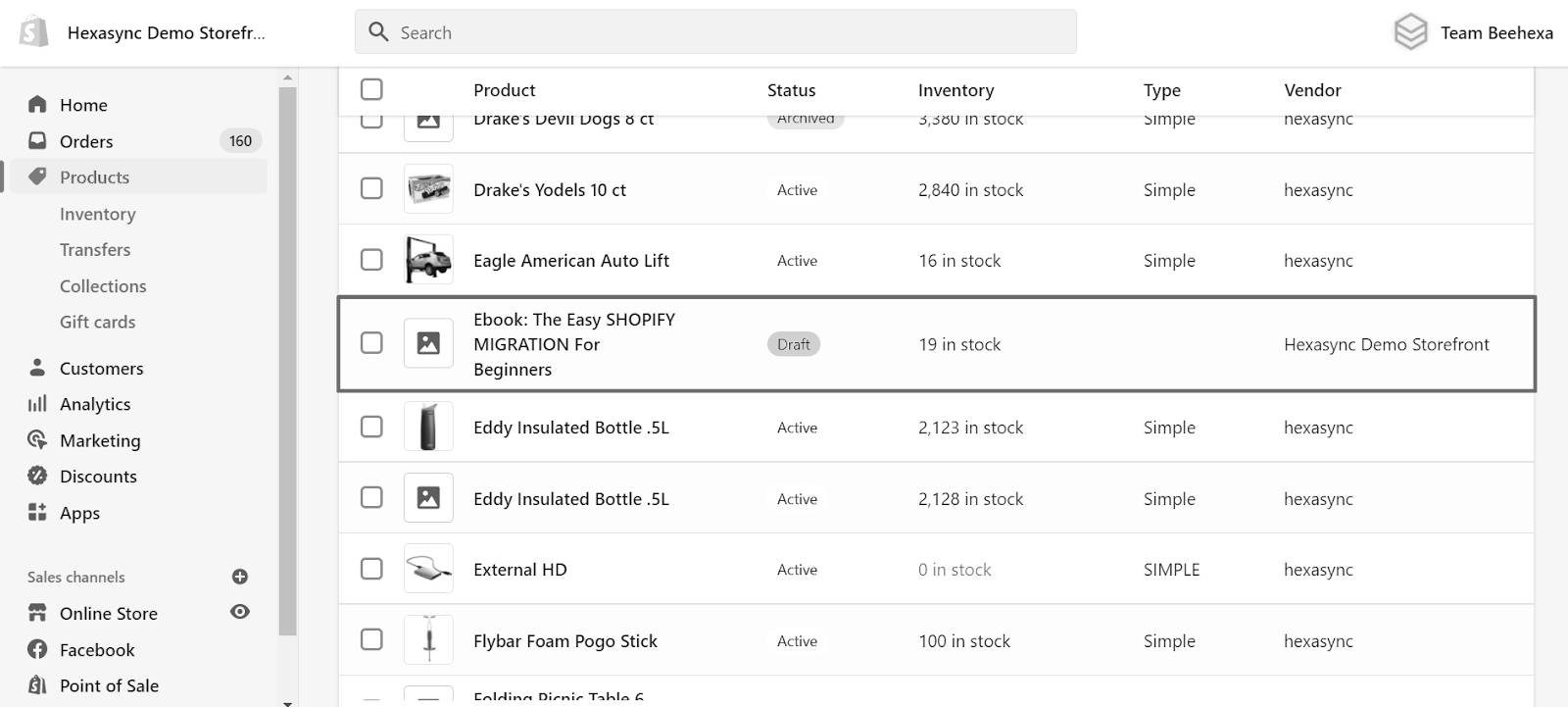Open Drake's Yodels 10 ct thumbnail
1568x707 pixels.
click(428, 188)
